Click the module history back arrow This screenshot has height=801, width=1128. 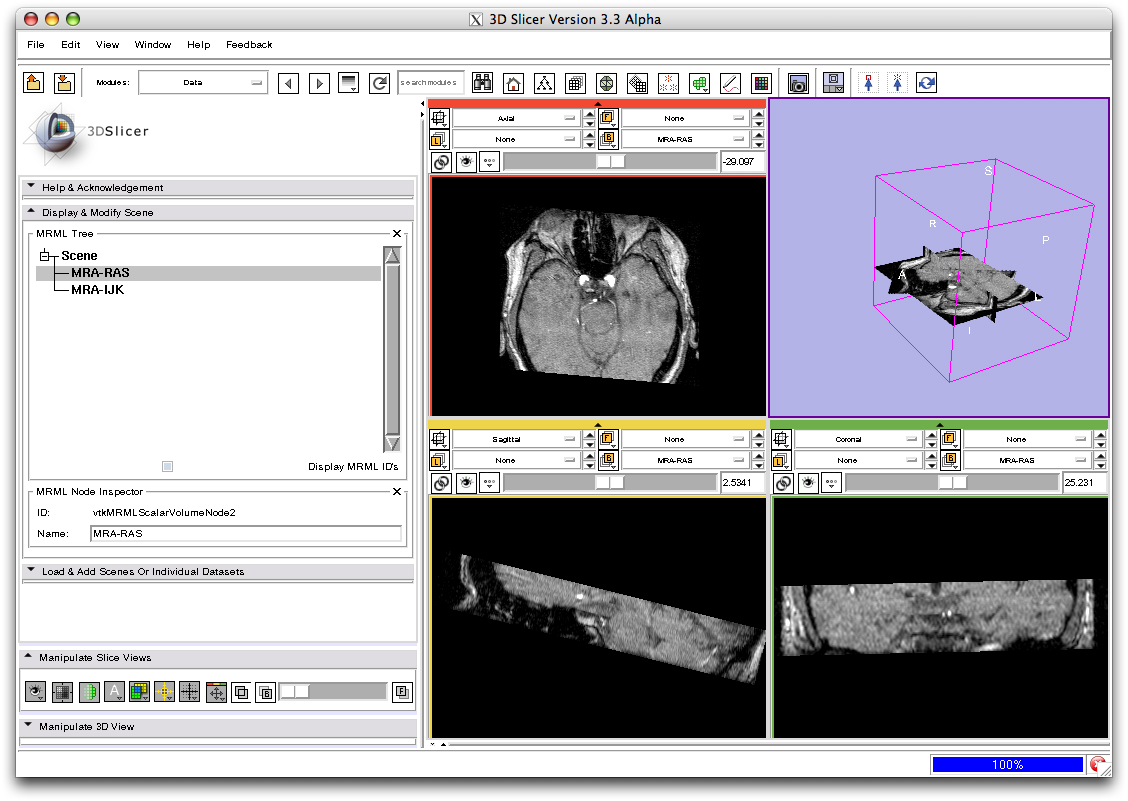(x=288, y=84)
